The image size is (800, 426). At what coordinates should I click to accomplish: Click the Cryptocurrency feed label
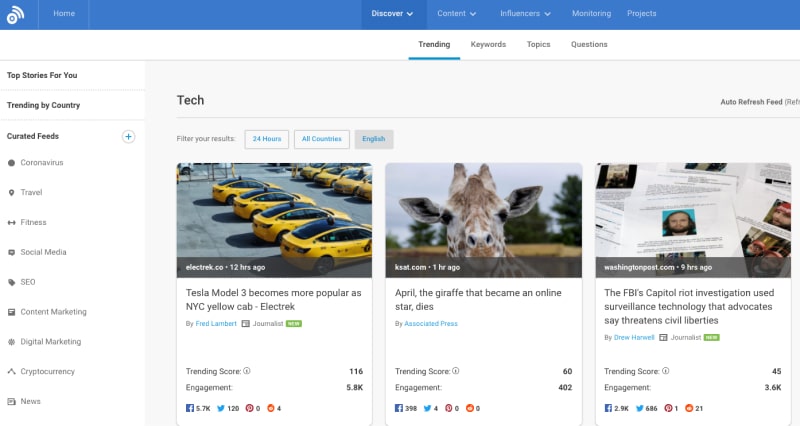[x=47, y=371]
